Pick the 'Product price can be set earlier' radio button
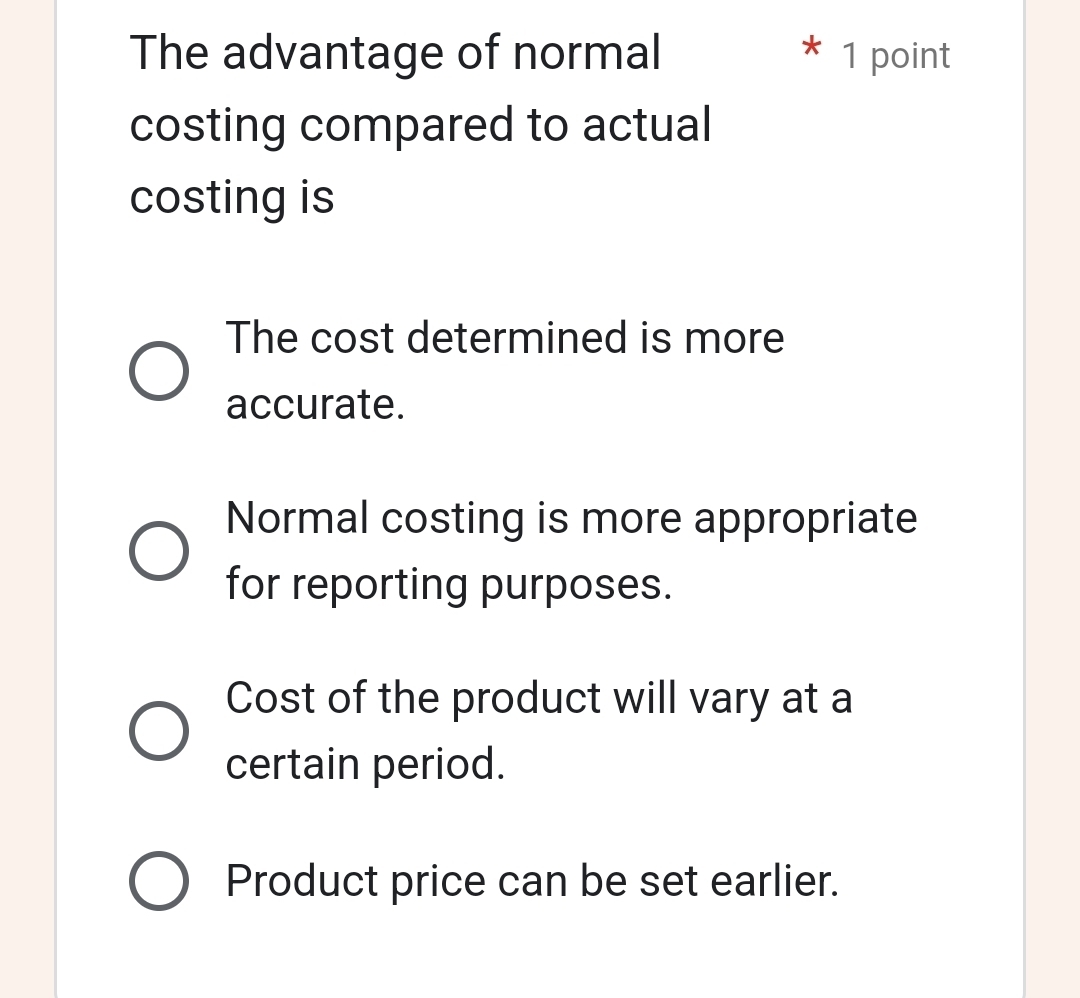The width and height of the screenshot is (1080, 998). [158, 881]
